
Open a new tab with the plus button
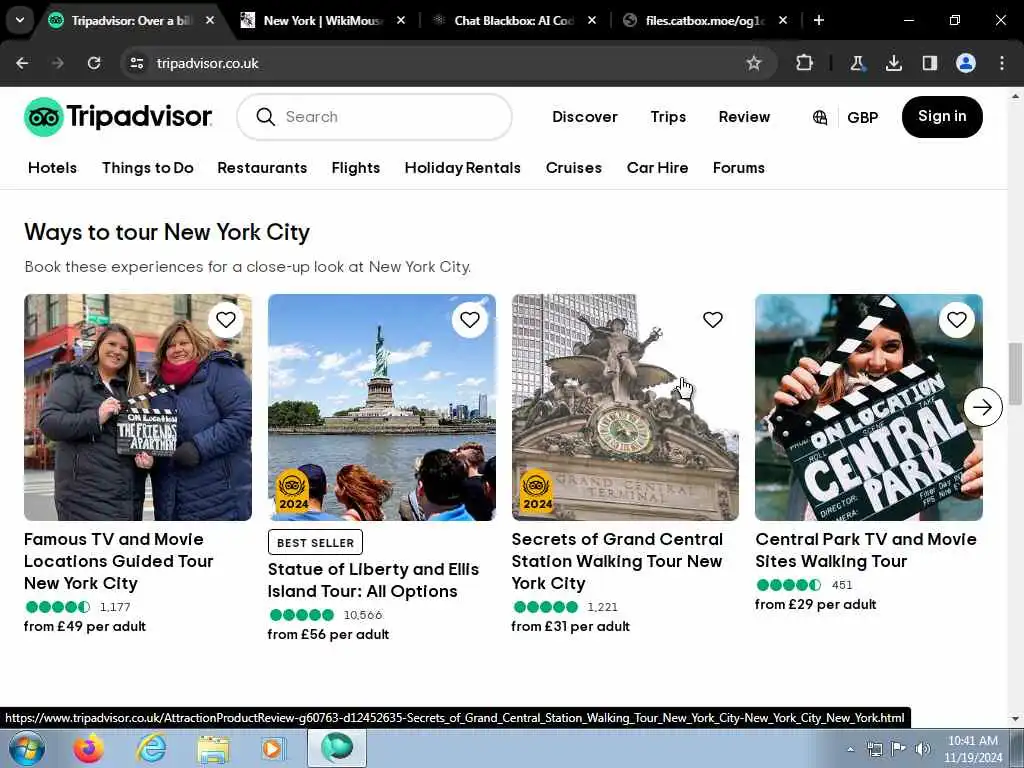pos(819,20)
